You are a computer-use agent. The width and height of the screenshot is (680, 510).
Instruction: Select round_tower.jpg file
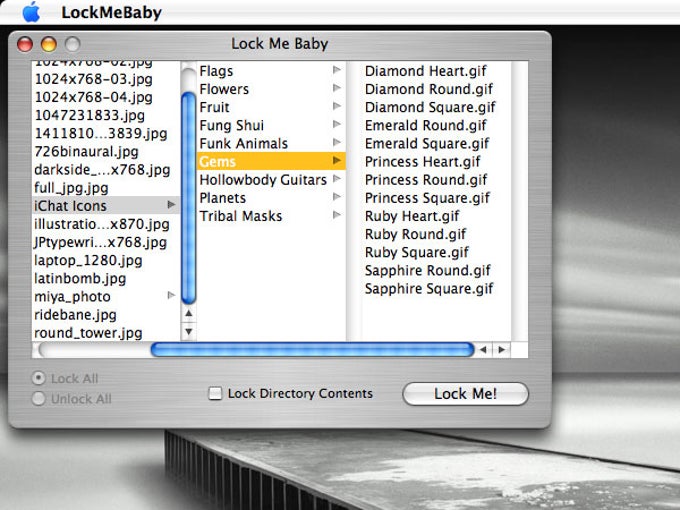[x=88, y=333]
